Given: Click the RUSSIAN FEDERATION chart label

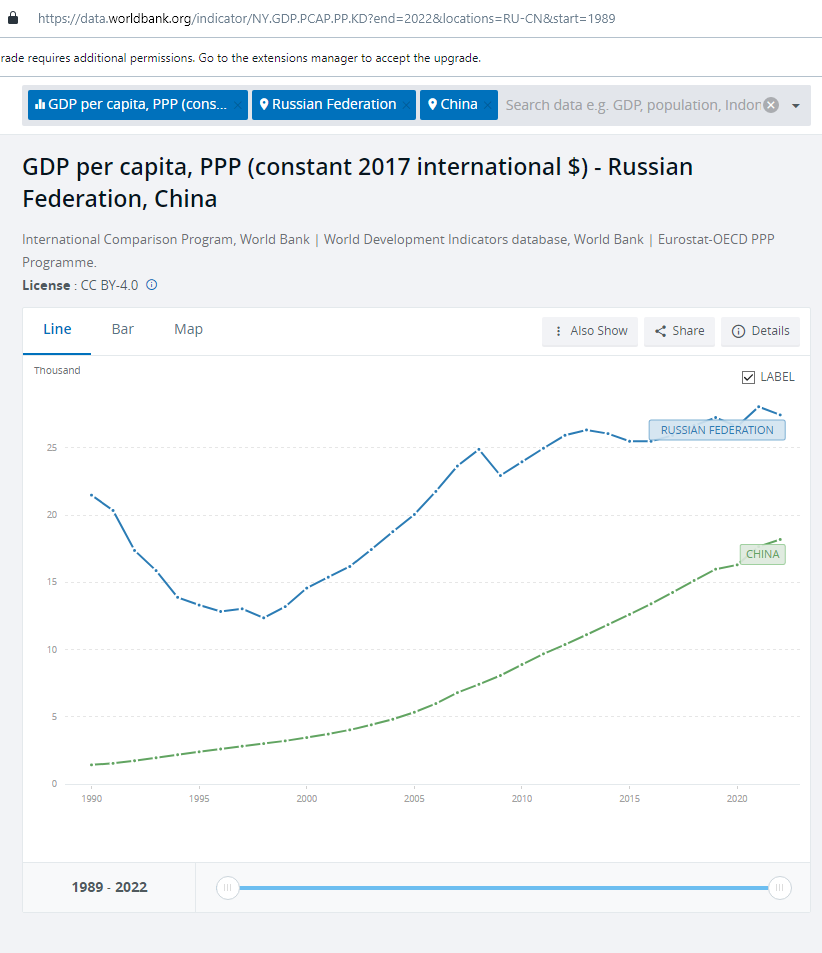Looking at the screenshot, I should [717, 430].
